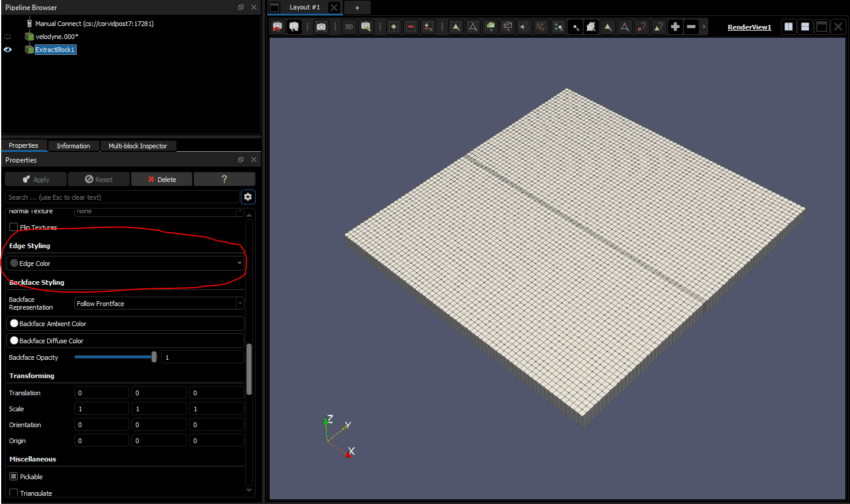This screenshot has height=504, width=850.
Task: Grow the selection with the plus icon
Action: pos(675,27)
